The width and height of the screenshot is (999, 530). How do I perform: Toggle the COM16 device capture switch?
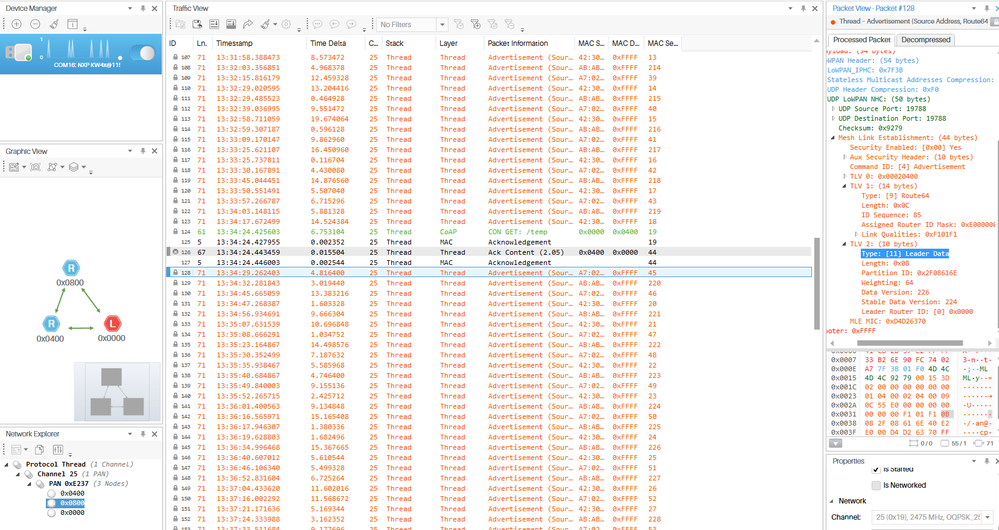(142, 53)
